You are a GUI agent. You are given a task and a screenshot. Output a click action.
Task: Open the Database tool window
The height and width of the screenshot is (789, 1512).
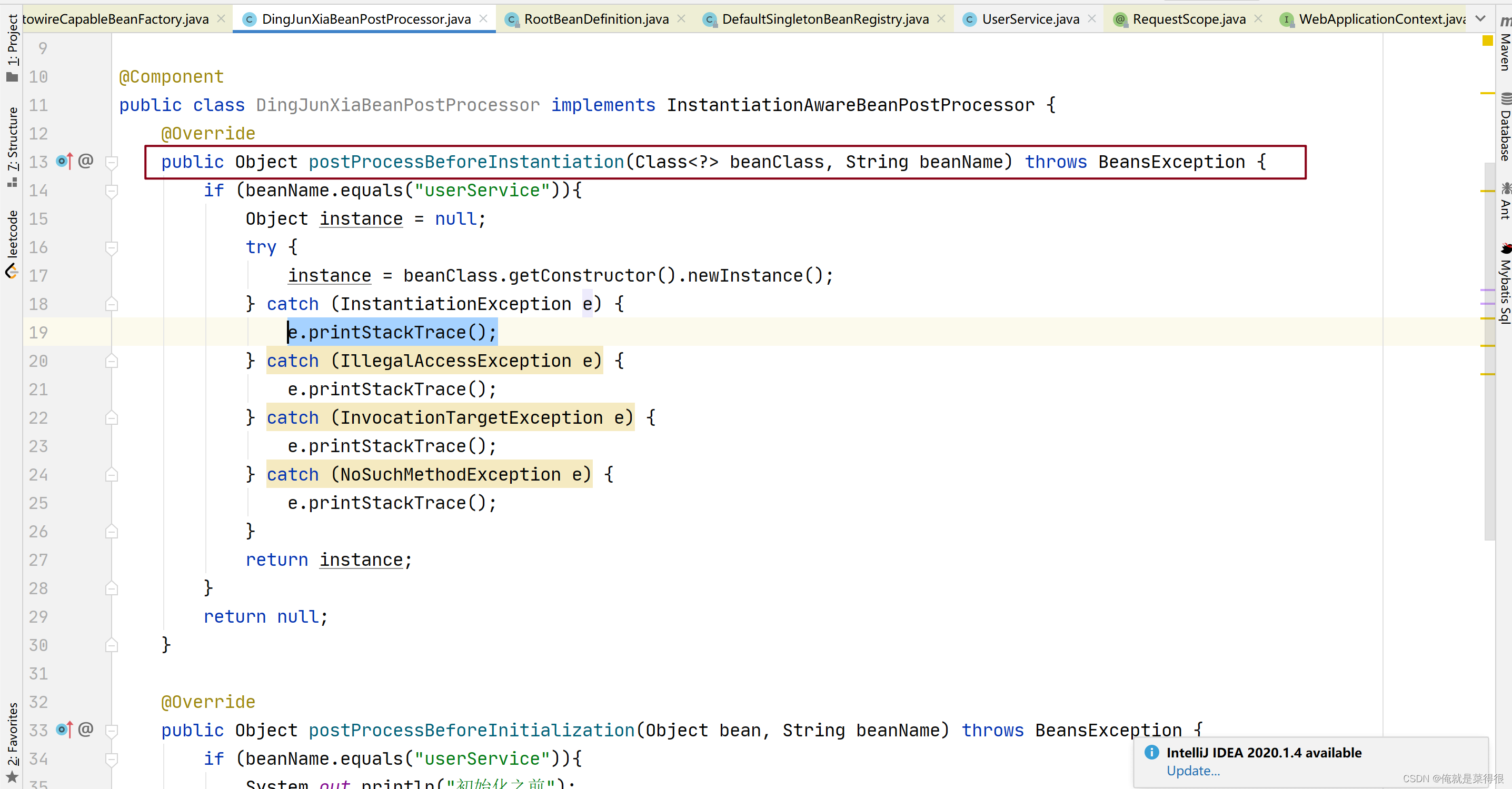[x=1505, y=126]
